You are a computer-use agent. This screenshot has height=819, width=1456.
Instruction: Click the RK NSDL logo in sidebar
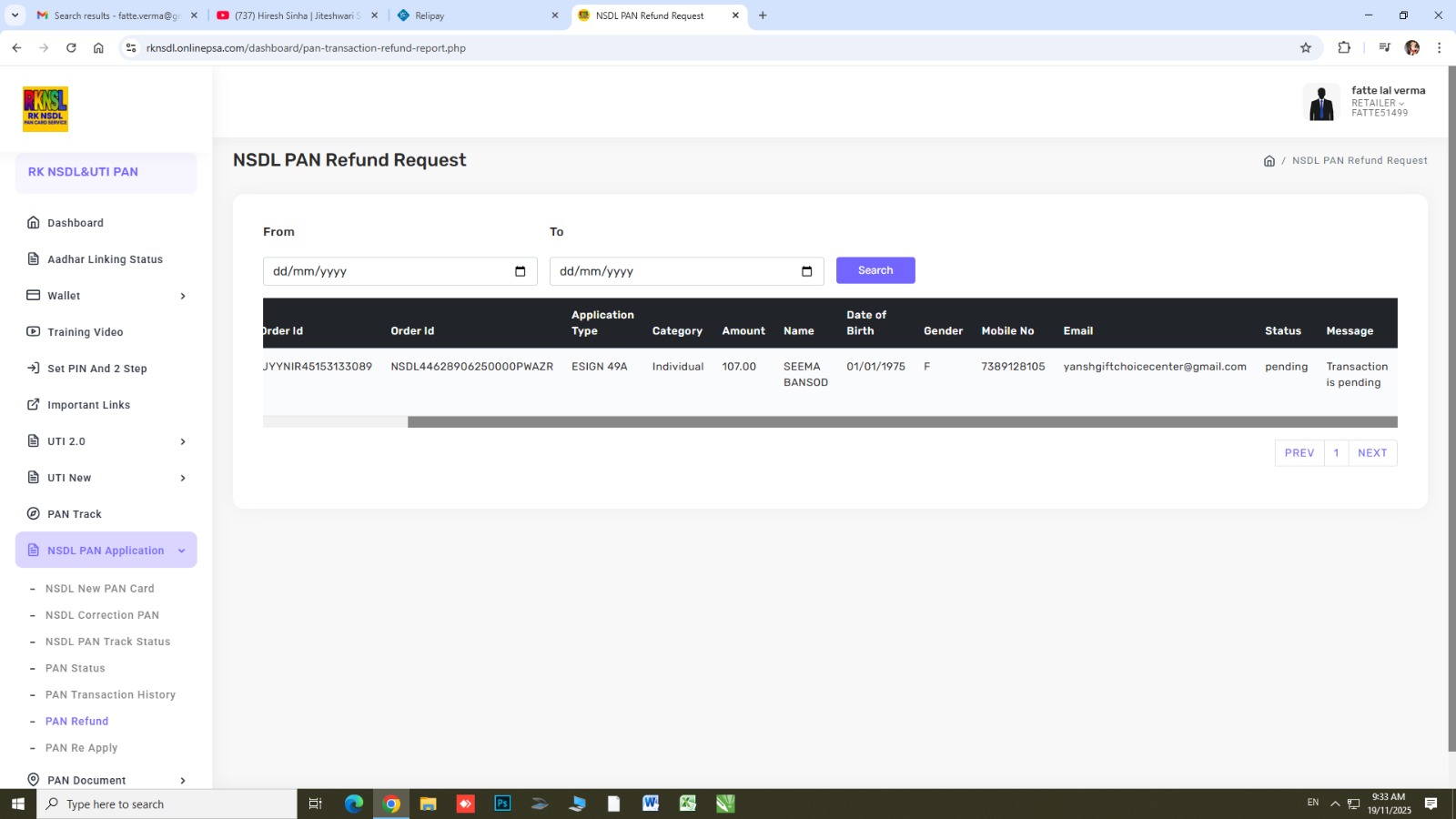tap(45, 109)
